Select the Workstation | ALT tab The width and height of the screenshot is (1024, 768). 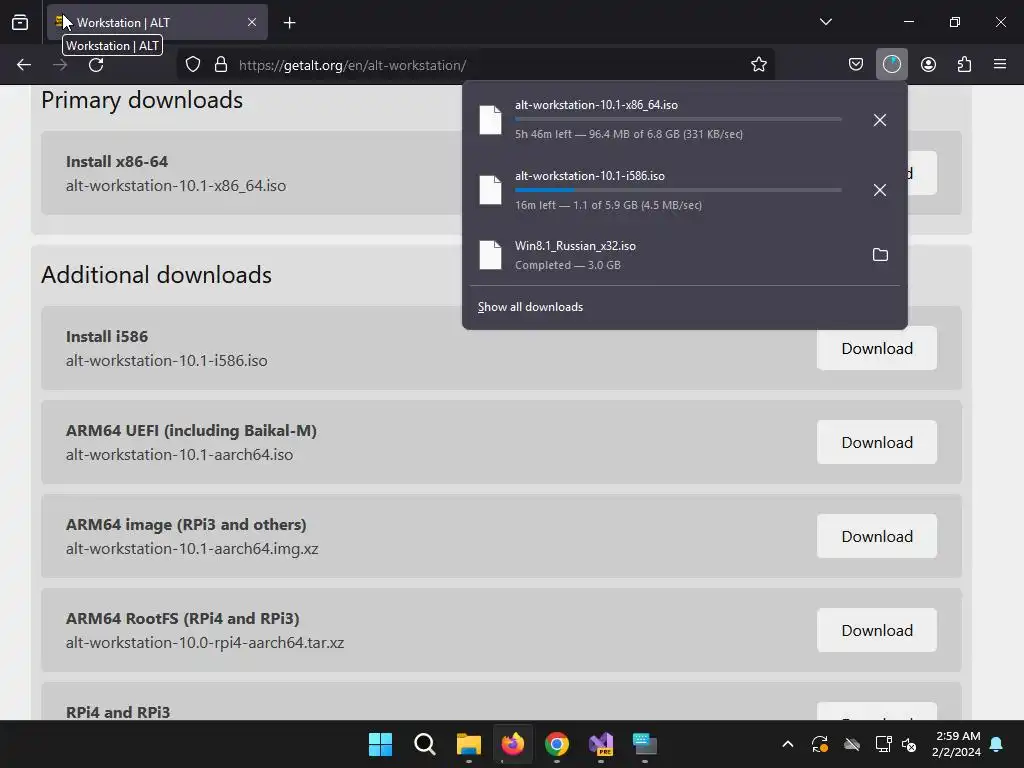click(x=157, y=22)
